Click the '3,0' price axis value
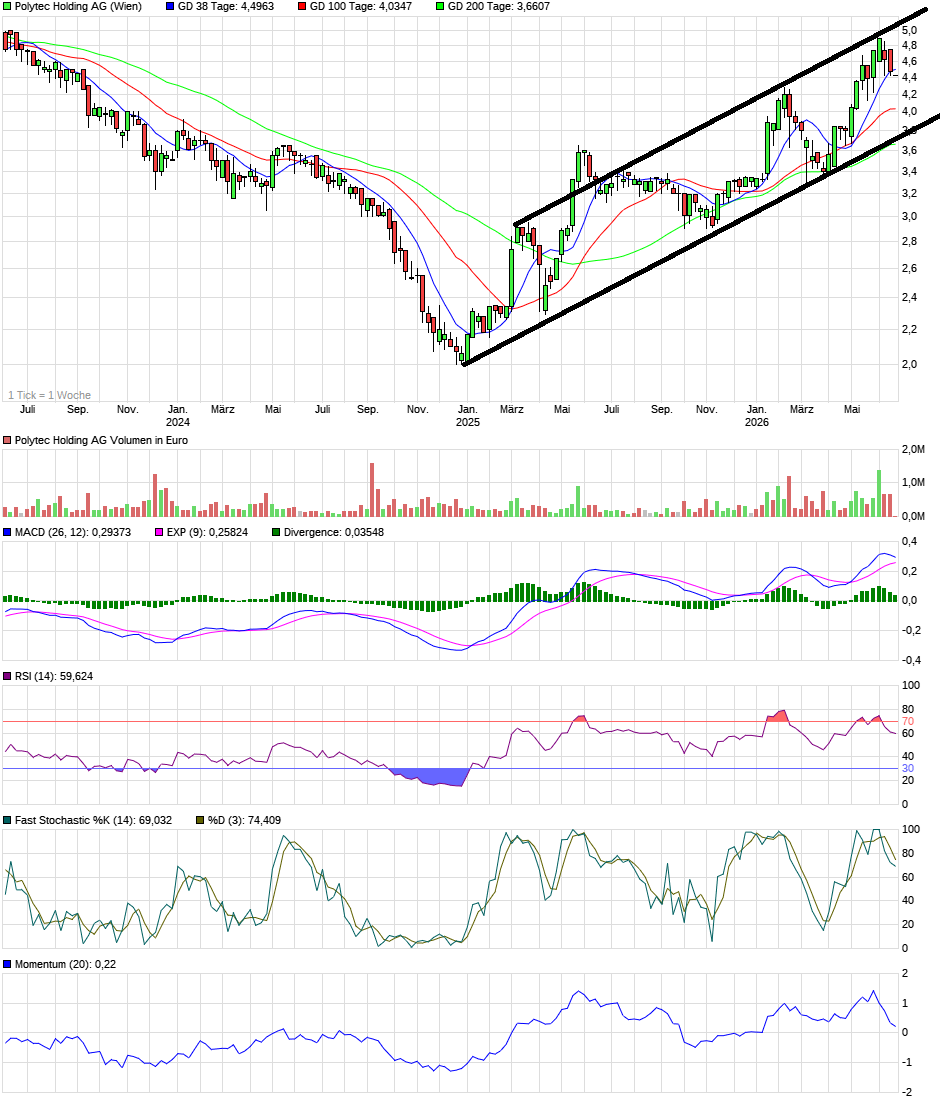The height and width of the screenshot is (1102, 940). pos(909,216)
